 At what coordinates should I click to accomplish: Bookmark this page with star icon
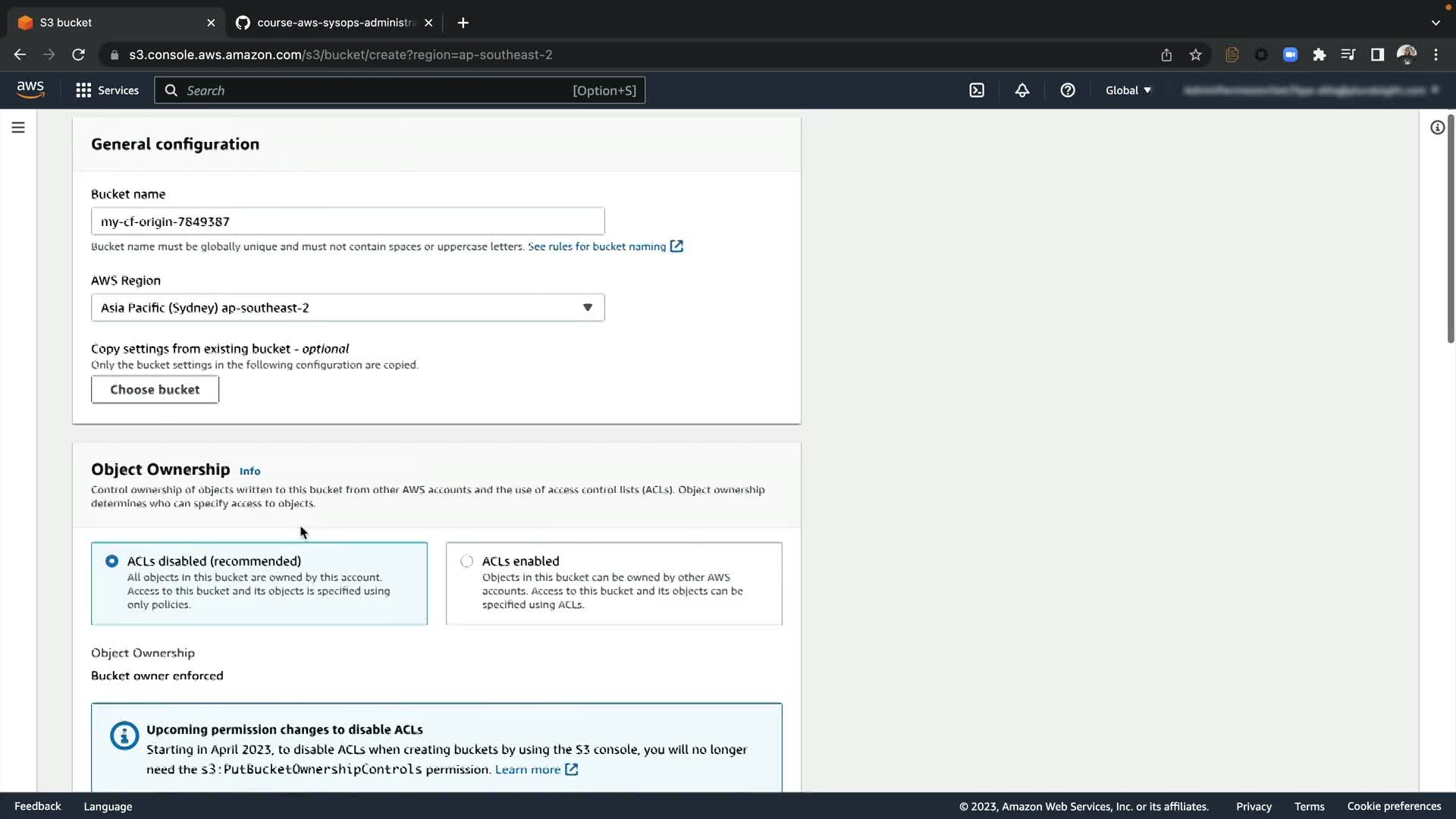pos(1196,55)
